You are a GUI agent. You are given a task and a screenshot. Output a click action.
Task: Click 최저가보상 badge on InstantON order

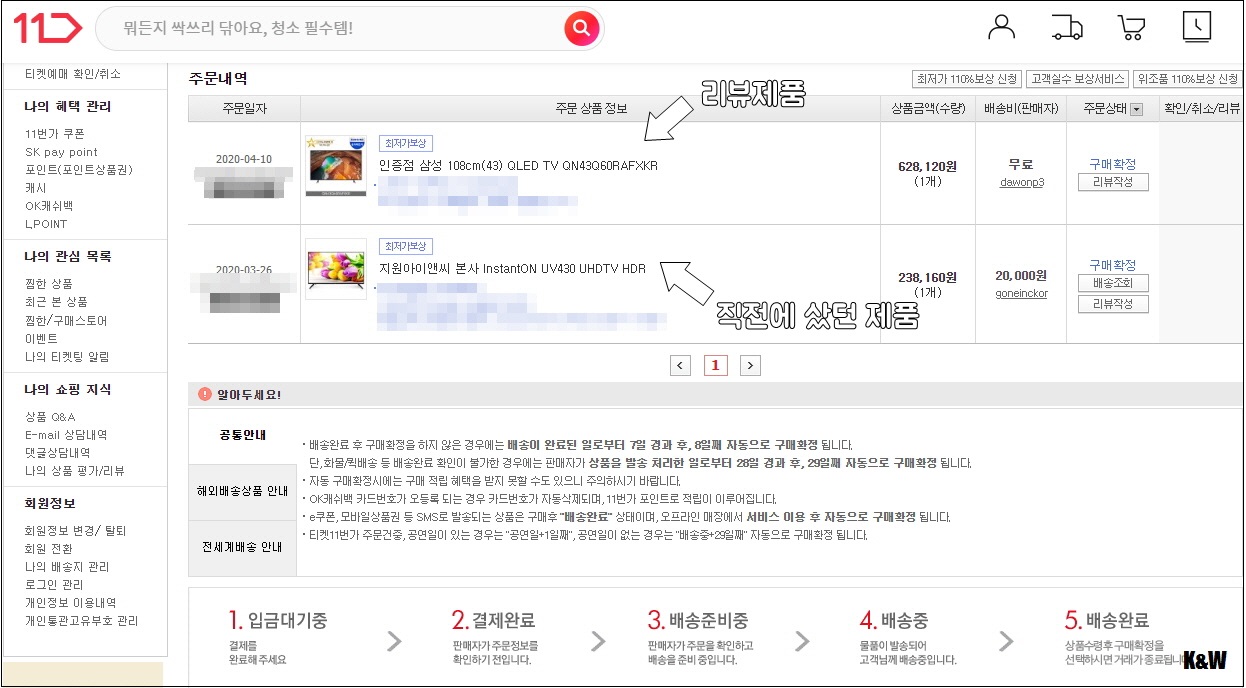[405, 246]
